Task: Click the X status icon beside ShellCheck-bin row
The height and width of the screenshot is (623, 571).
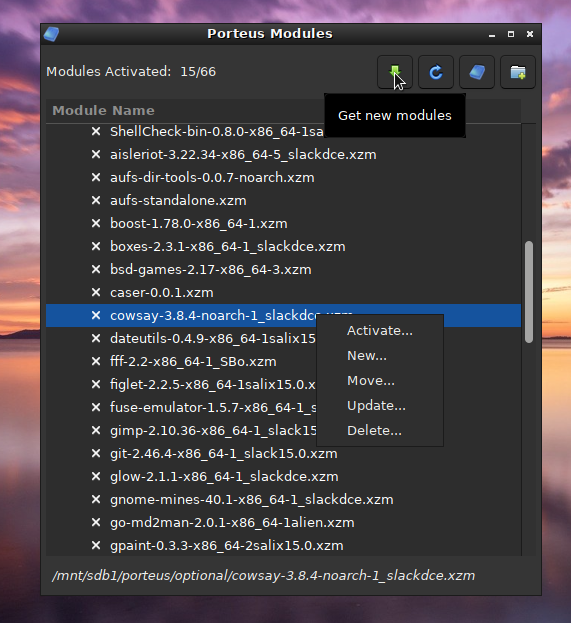Action: point(96,131)
